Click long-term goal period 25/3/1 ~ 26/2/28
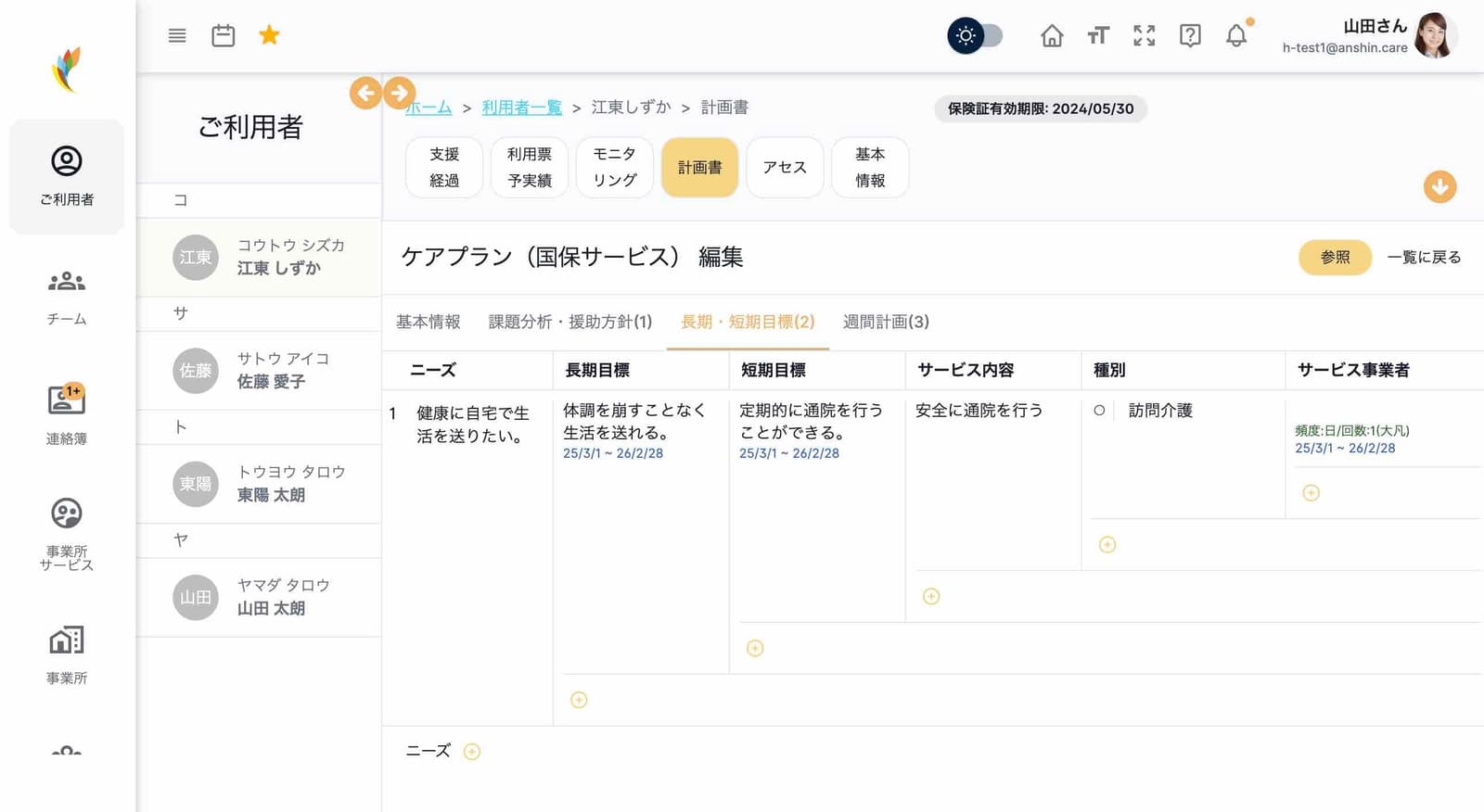 click(x=613, y=453)
